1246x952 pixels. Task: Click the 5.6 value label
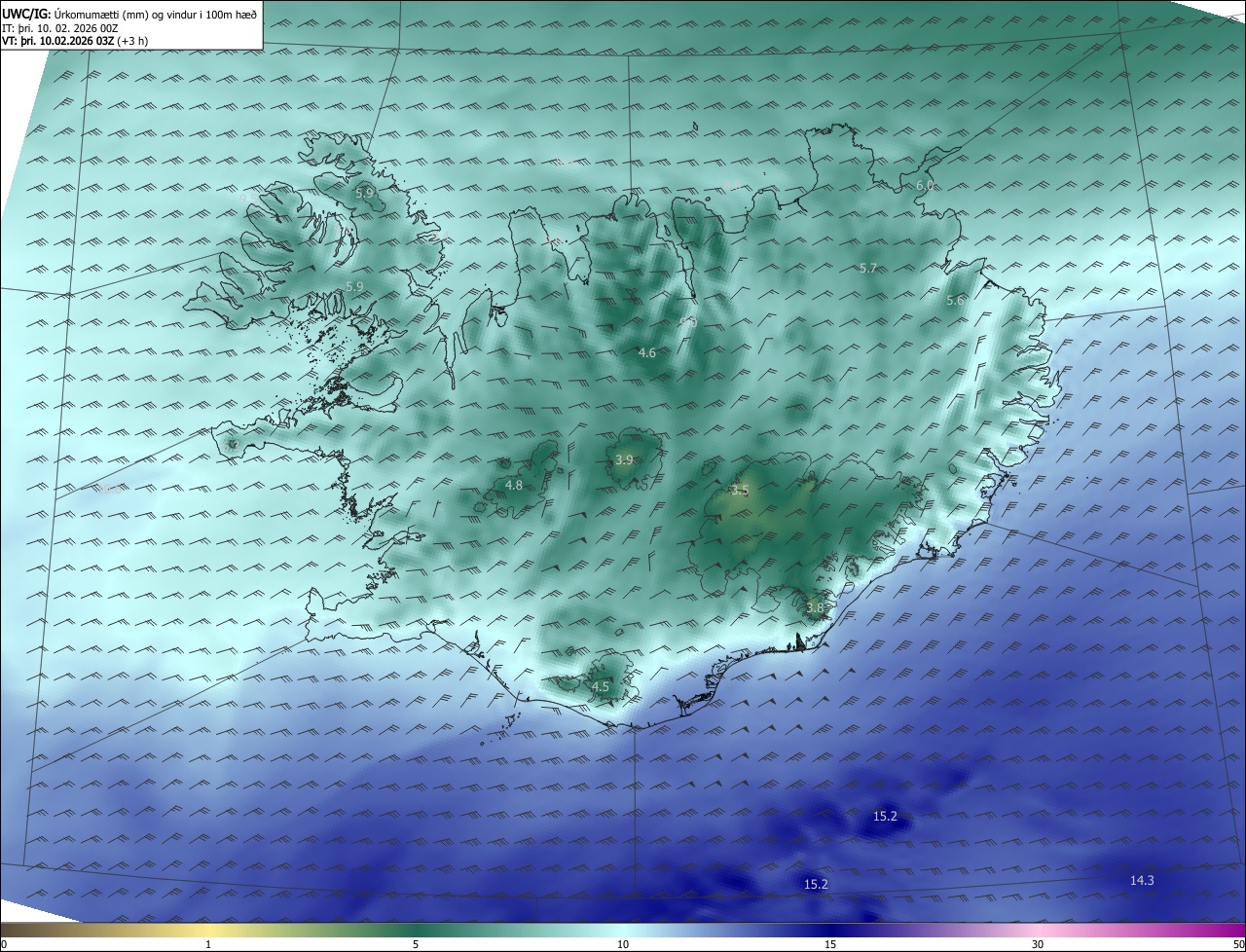click(955, 301)
